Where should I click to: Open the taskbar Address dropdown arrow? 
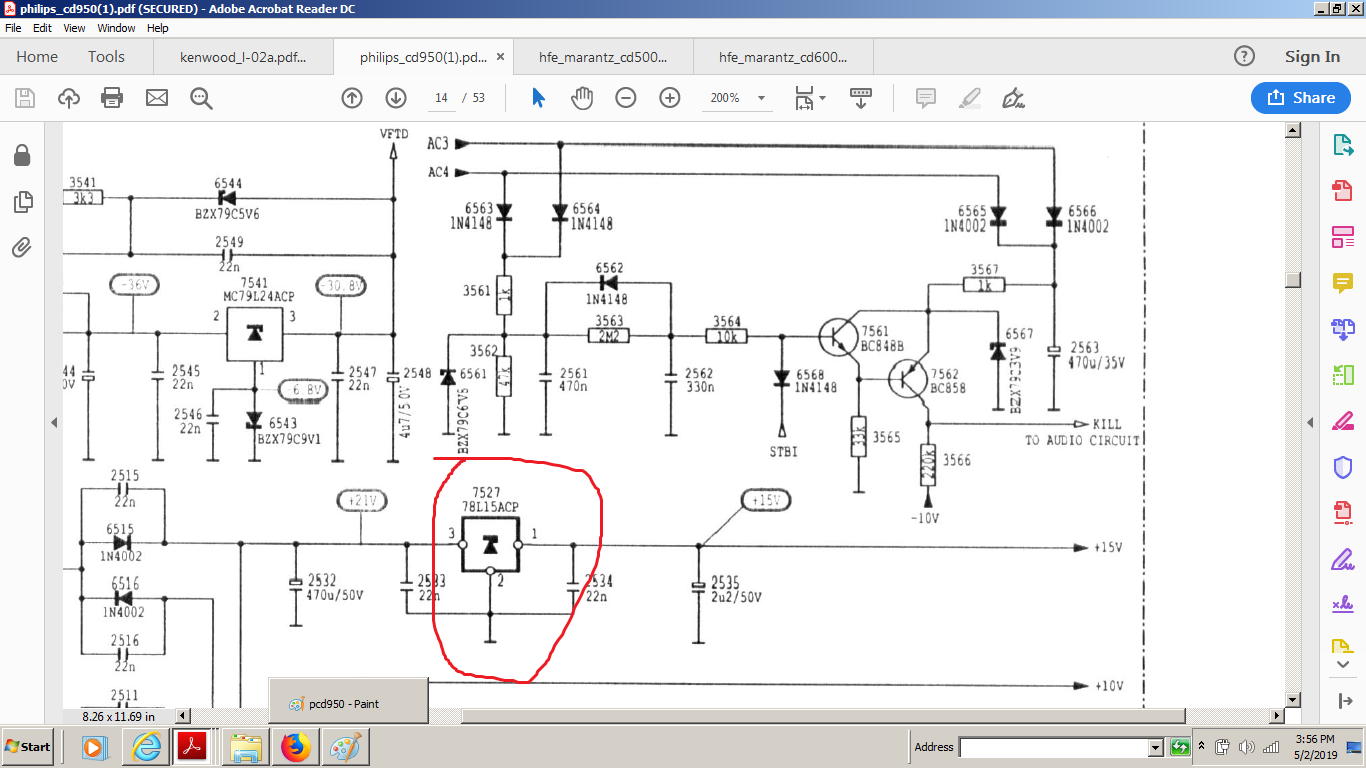tap(1156, 747)
